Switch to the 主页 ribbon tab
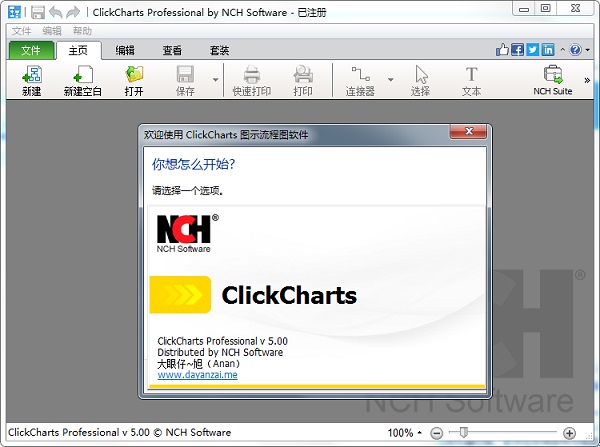 [78, 50]
